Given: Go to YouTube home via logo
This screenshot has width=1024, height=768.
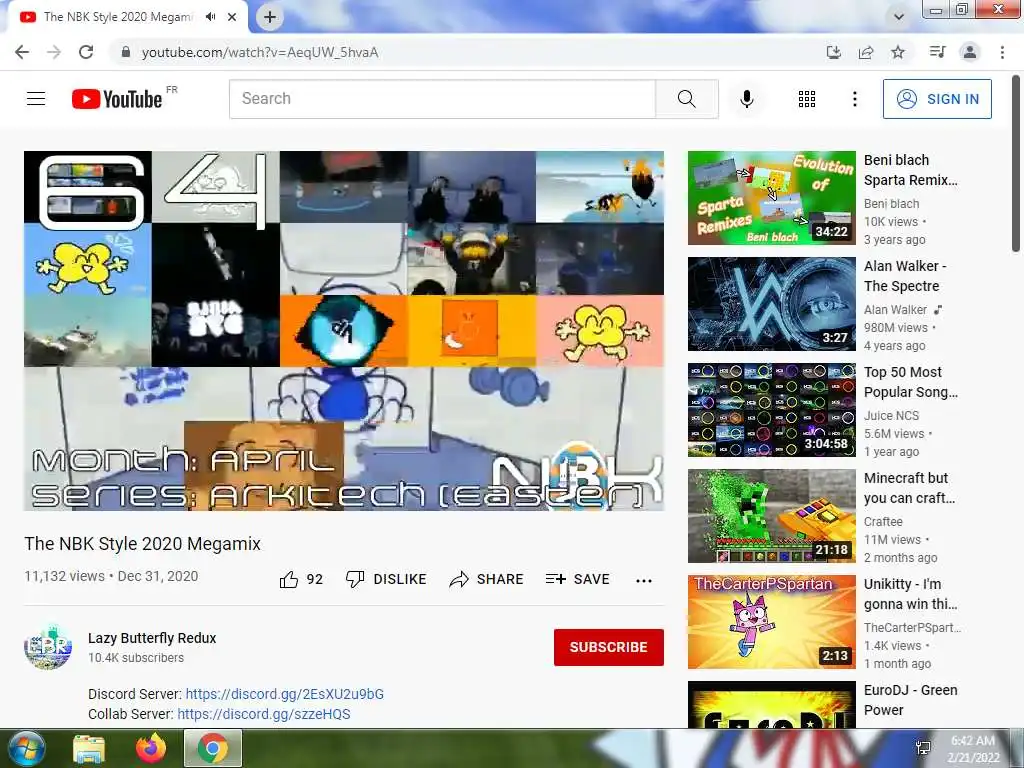Looking at the screenshot, I should (x=118, y=99).
